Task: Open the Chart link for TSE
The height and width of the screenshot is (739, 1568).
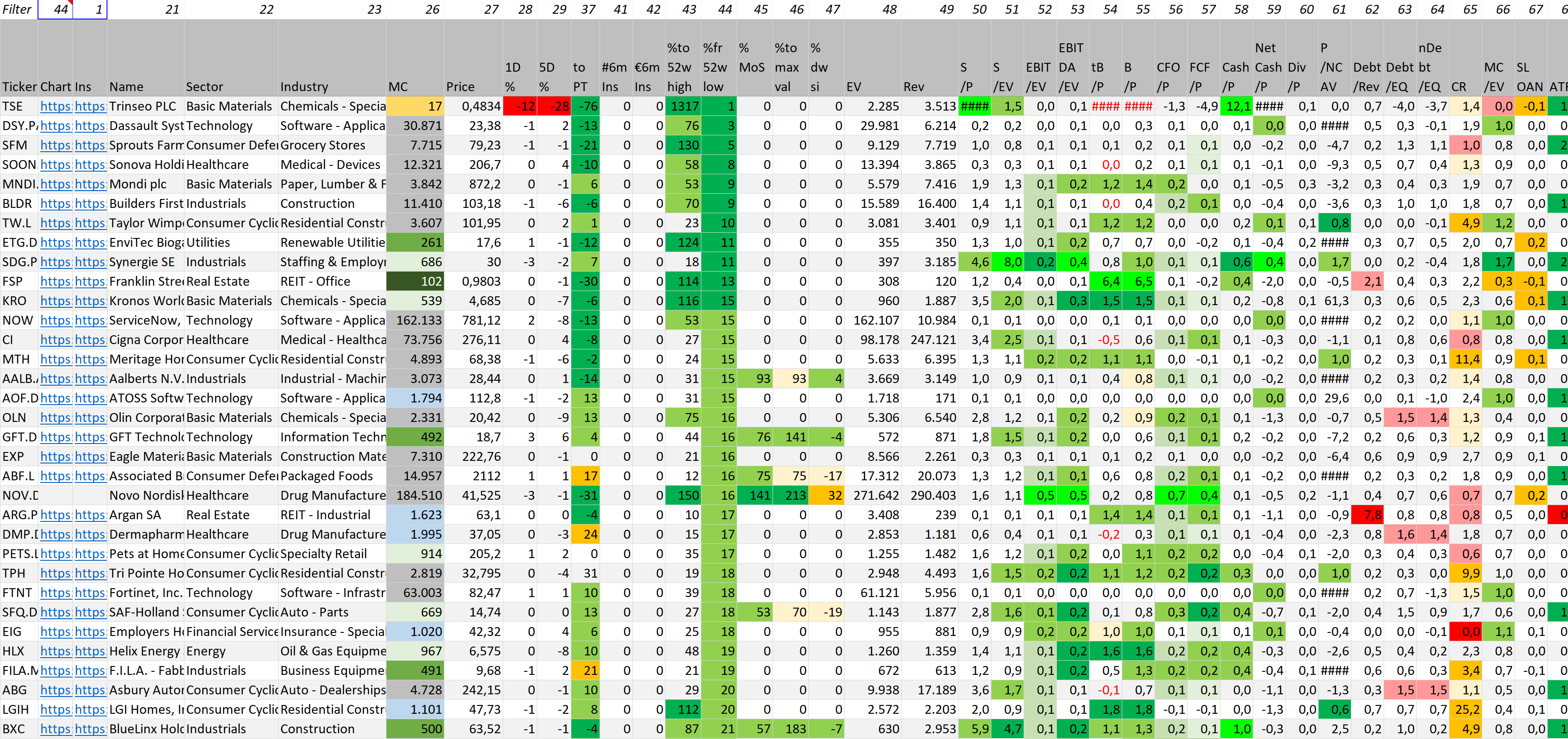Action: 55,107
